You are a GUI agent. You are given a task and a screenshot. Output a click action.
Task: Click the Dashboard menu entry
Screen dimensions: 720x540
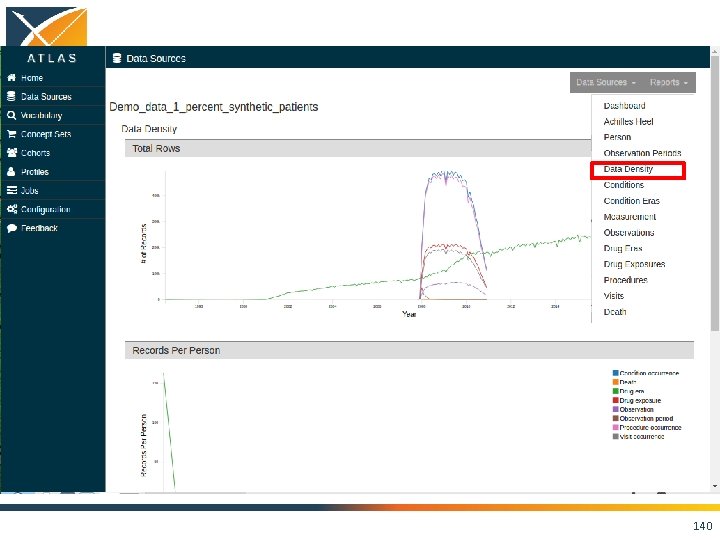624,106
